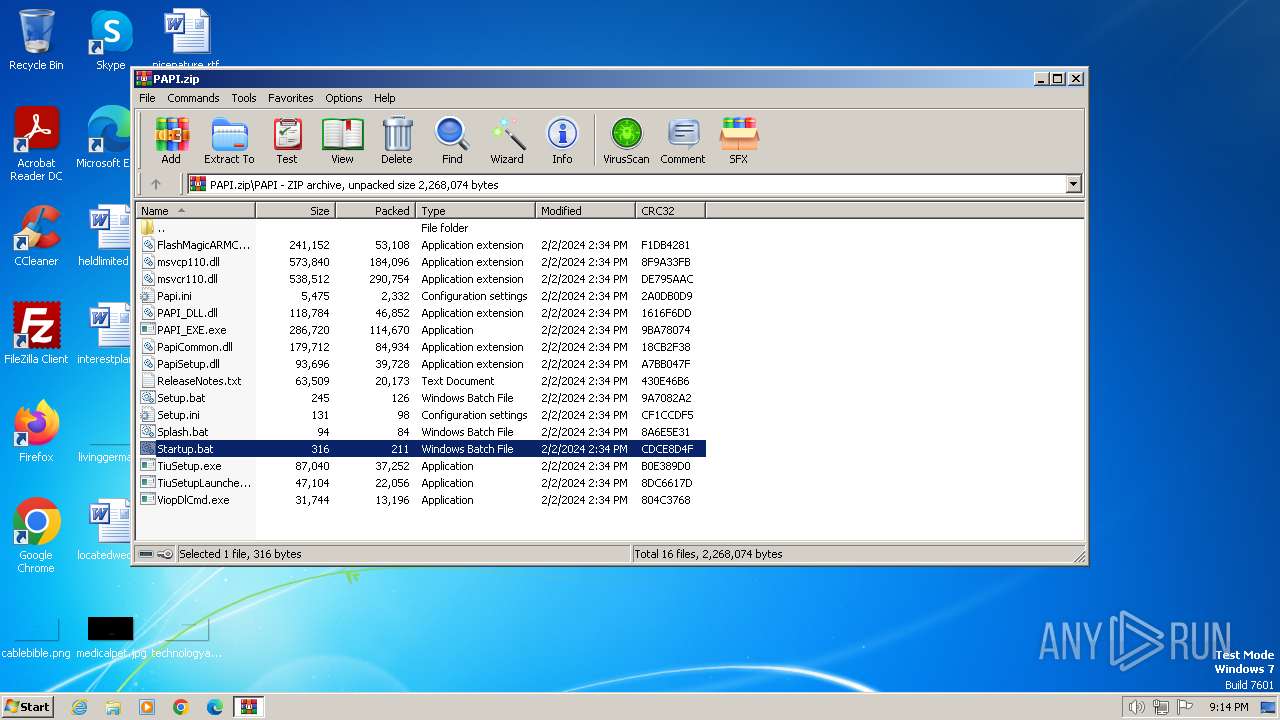Open the Comment tool

pos(683,140)
